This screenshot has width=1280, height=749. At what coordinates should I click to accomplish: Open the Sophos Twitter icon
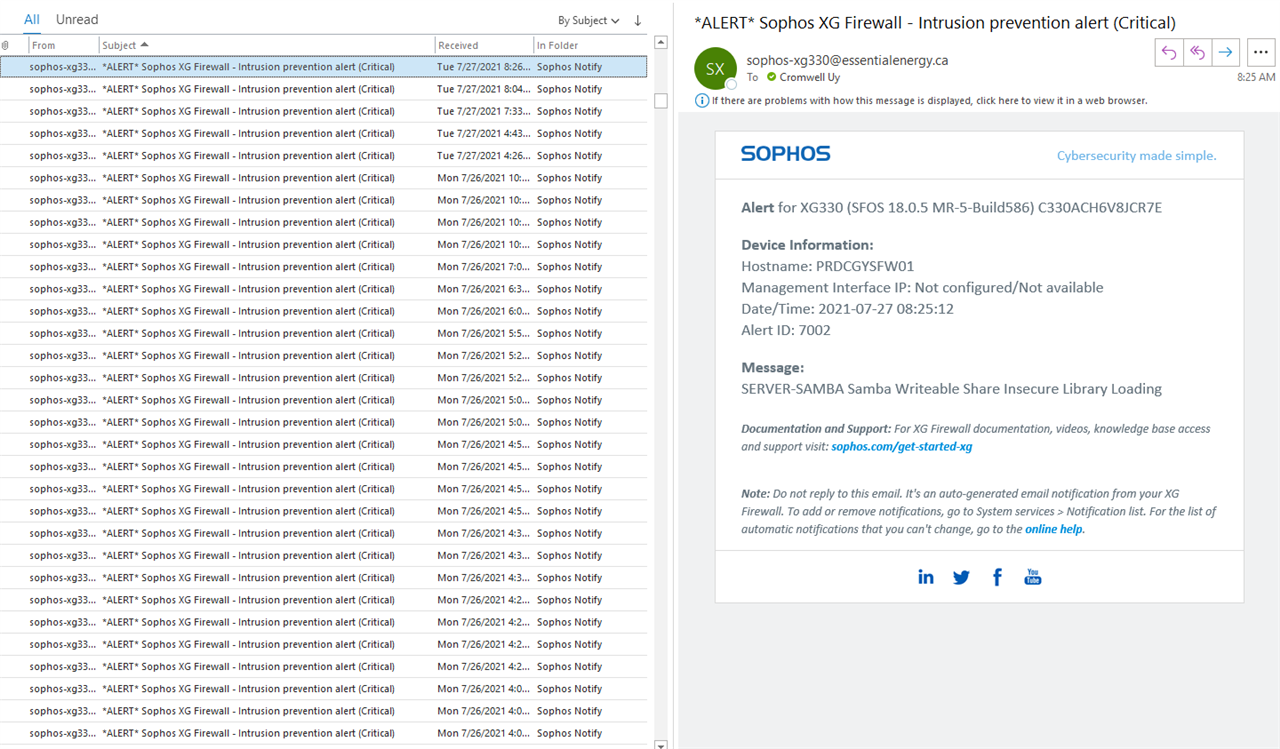point(961,577)
